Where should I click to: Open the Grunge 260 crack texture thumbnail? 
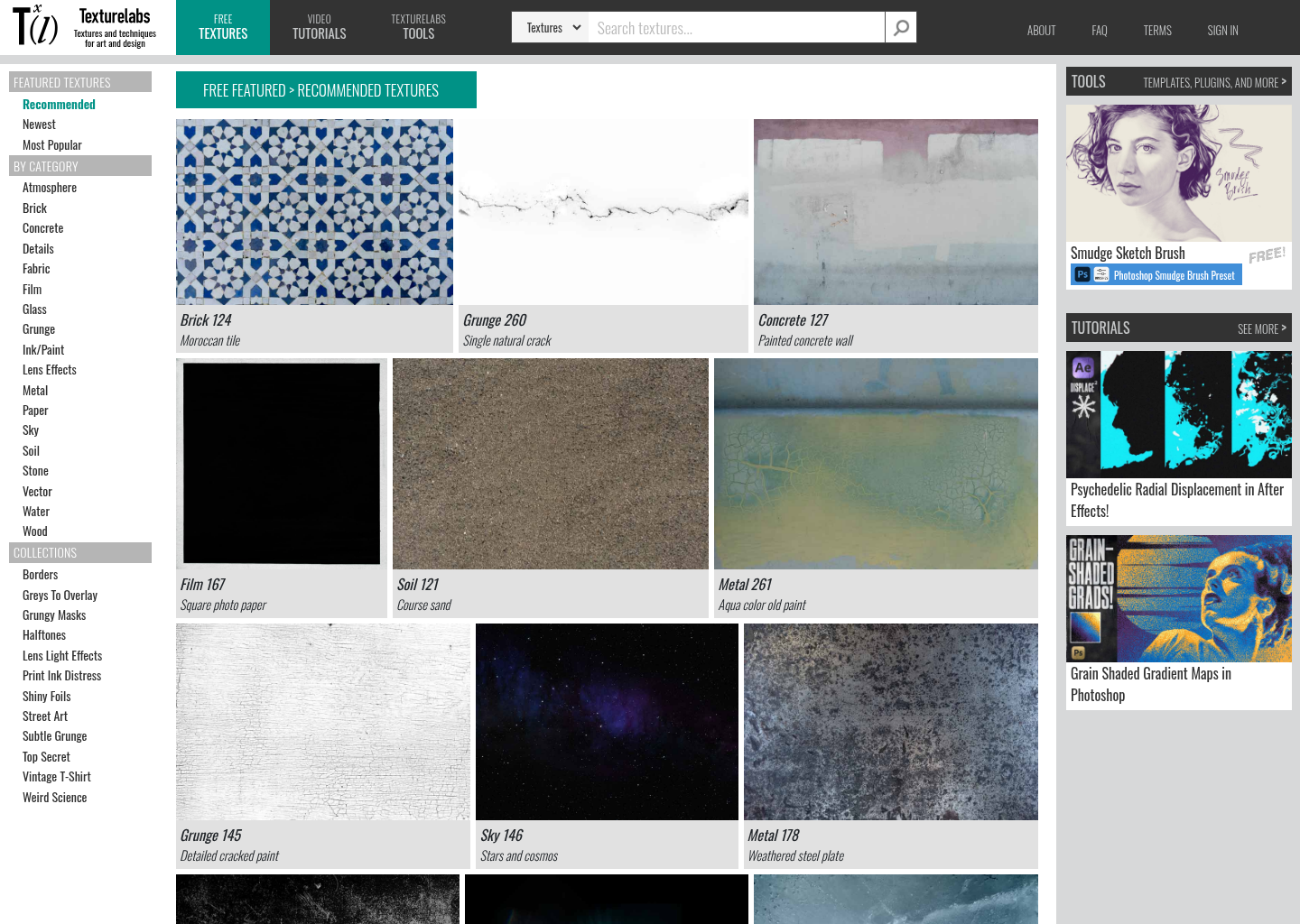[603, 212]
